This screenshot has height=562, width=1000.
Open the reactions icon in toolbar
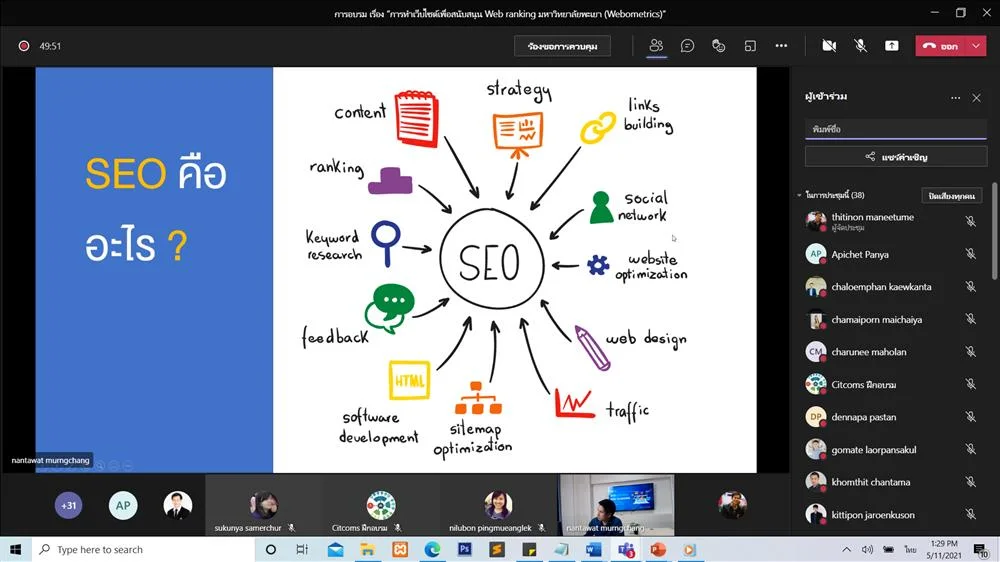click(718, 46)
